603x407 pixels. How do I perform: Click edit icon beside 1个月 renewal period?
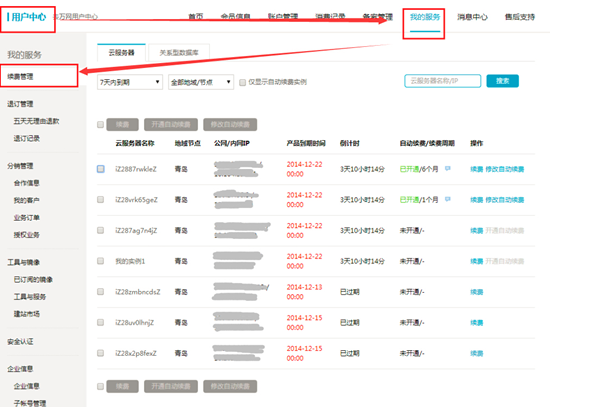click(x=448, y=199)
